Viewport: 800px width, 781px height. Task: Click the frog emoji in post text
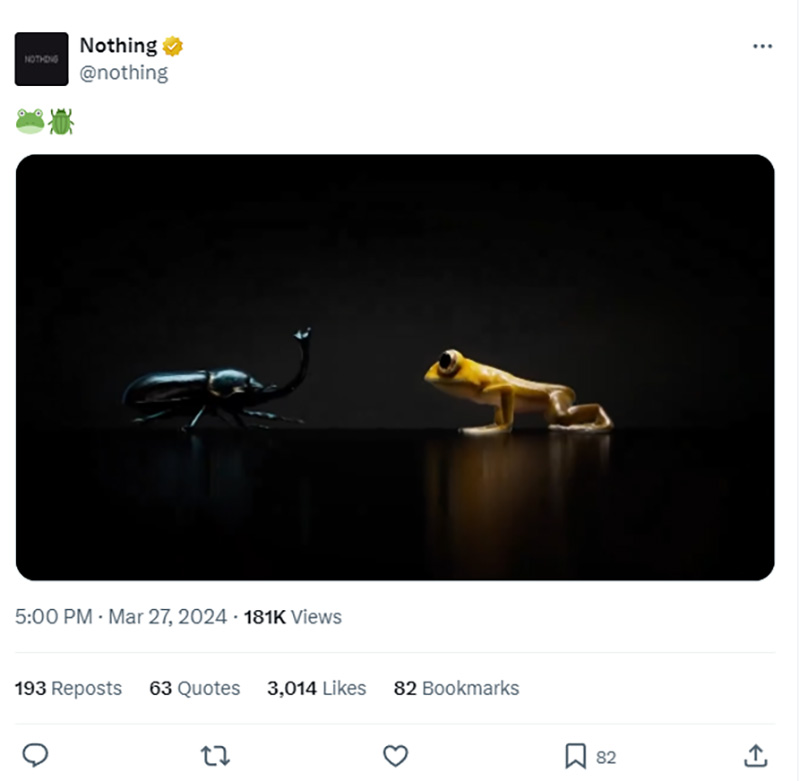pyautogui.click(x=30, y=121)
